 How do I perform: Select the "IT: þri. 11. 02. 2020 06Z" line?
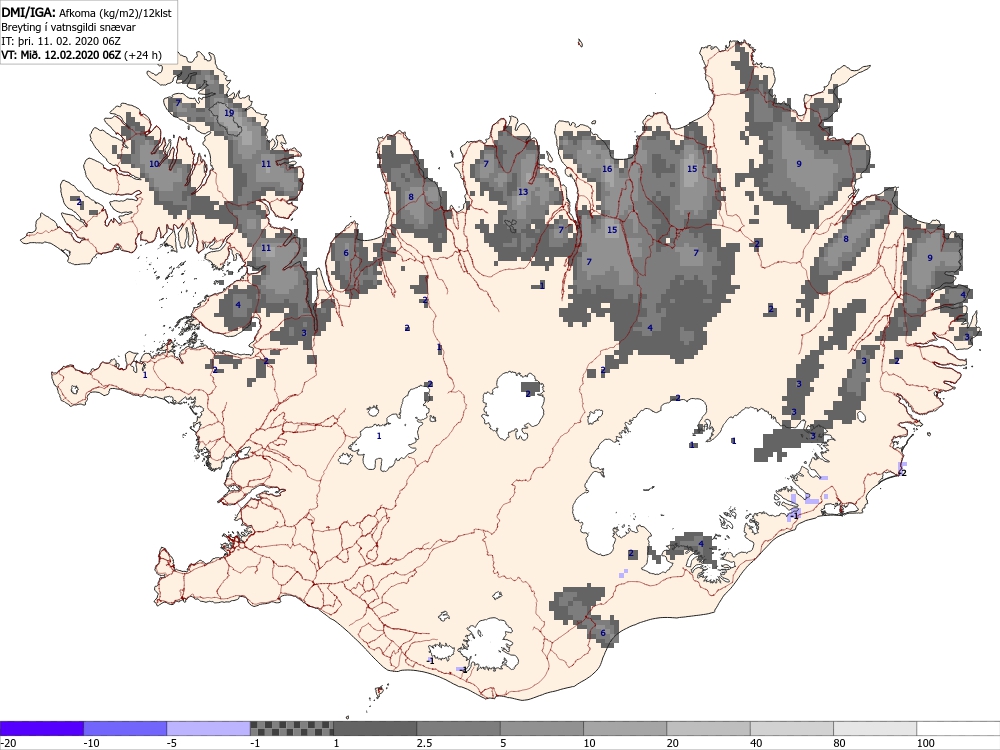61,41
